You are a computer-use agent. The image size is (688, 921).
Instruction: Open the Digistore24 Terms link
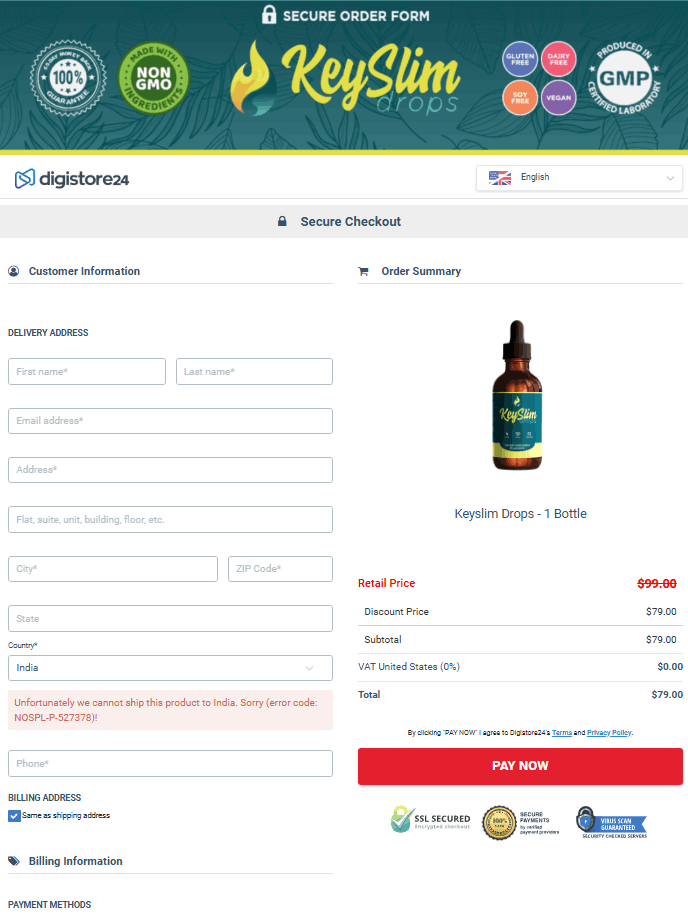562,733
